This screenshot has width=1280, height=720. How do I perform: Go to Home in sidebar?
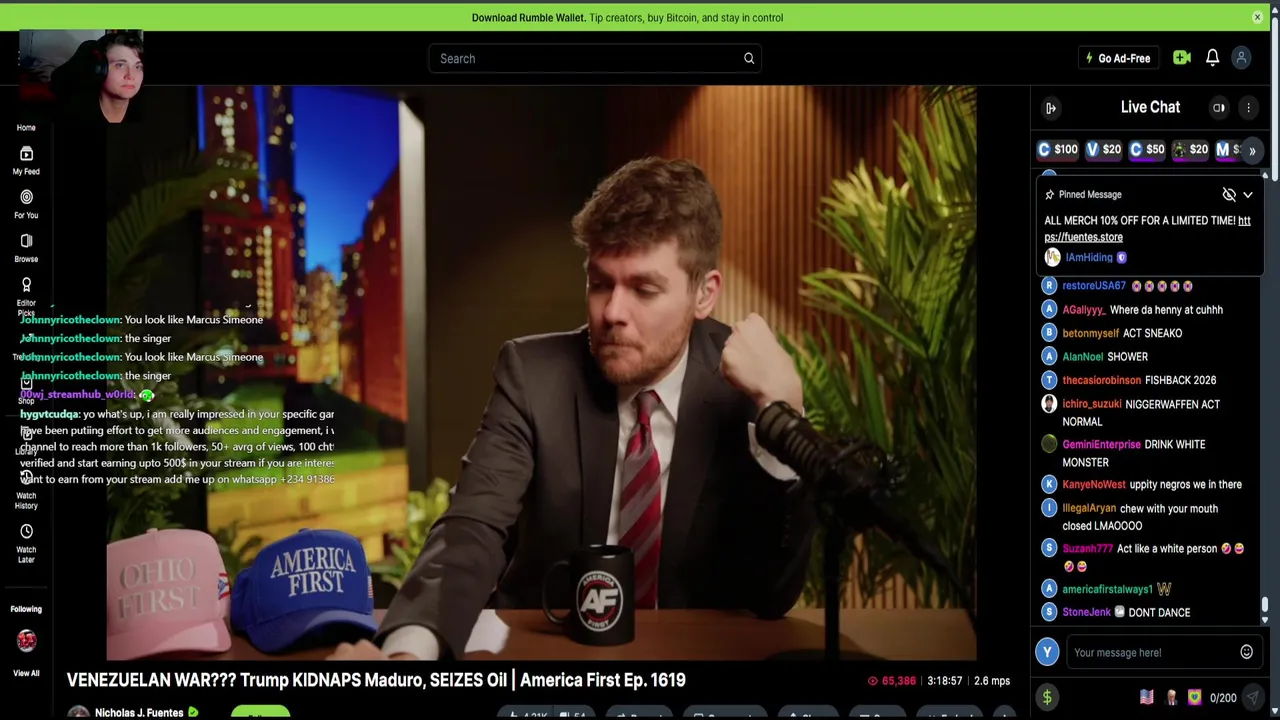(26, 128)
